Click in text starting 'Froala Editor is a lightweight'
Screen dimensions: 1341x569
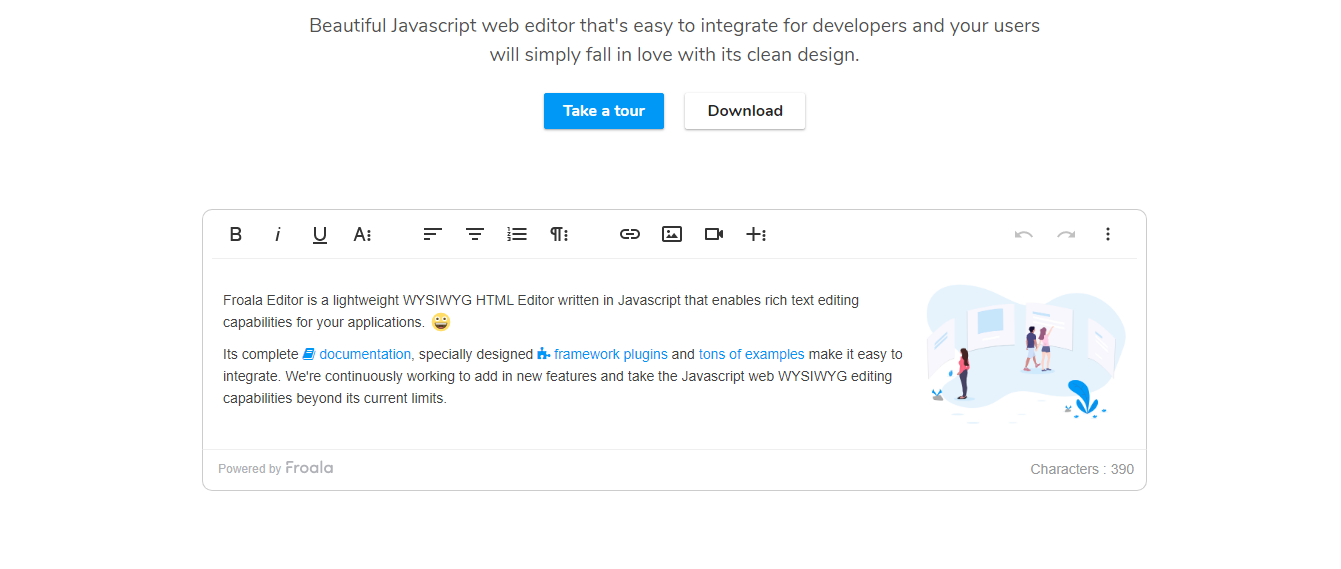point(541,311)
